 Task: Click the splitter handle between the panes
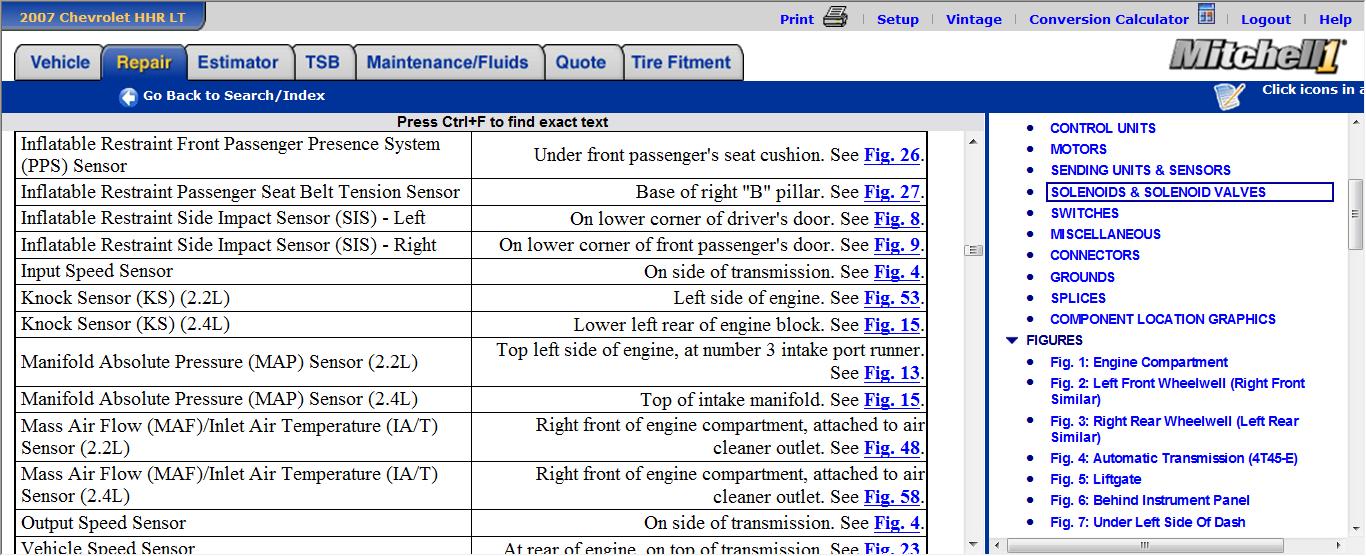click(x=973, y=251)
